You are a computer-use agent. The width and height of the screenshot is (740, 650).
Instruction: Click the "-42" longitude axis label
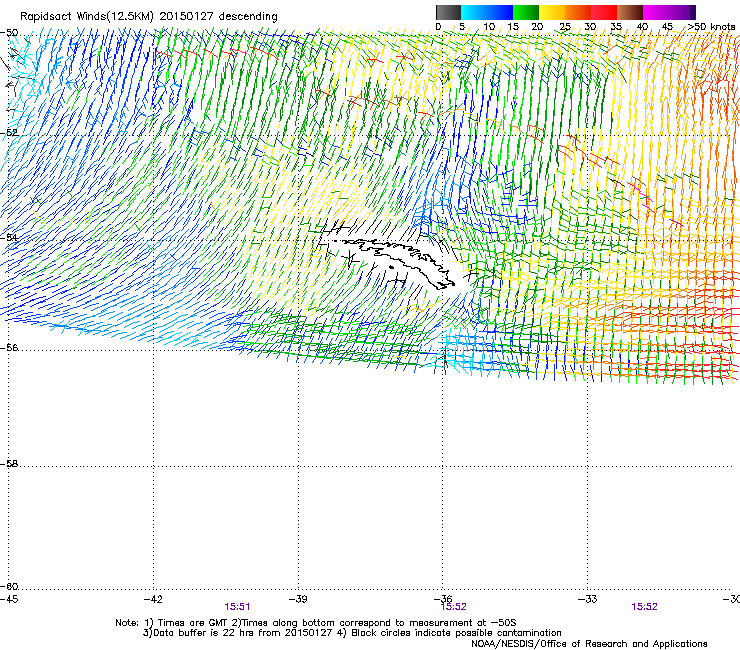(153, 599)
